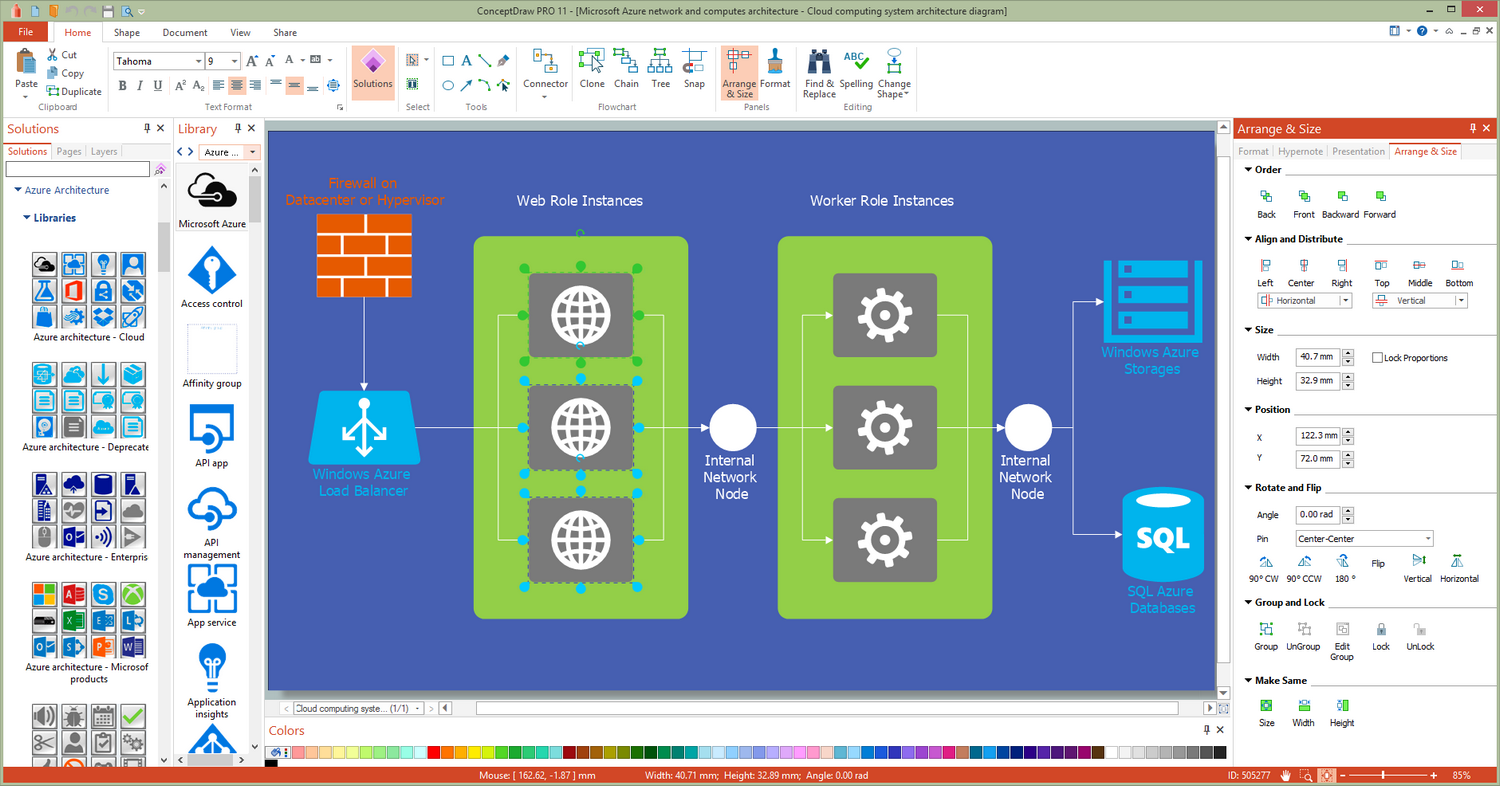Toggle Italic text formatting

(x=140, y=86)
